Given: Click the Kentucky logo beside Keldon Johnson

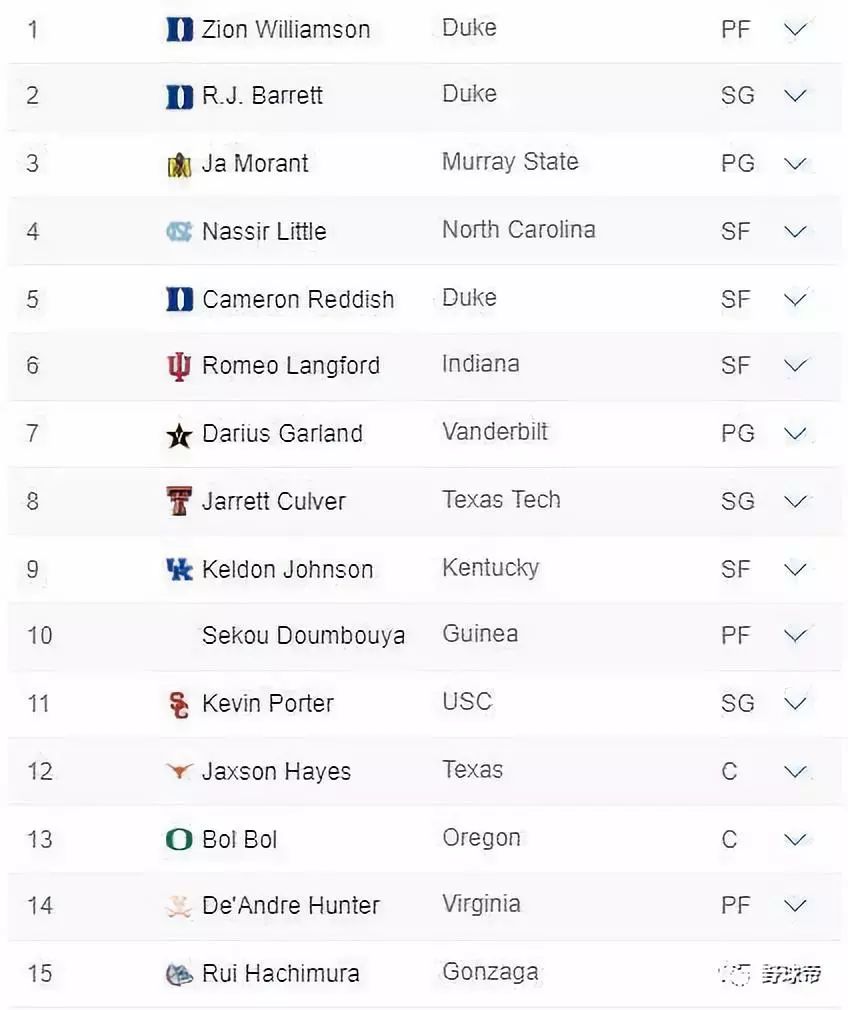Looking at the screenshot, I should [179, 570].
